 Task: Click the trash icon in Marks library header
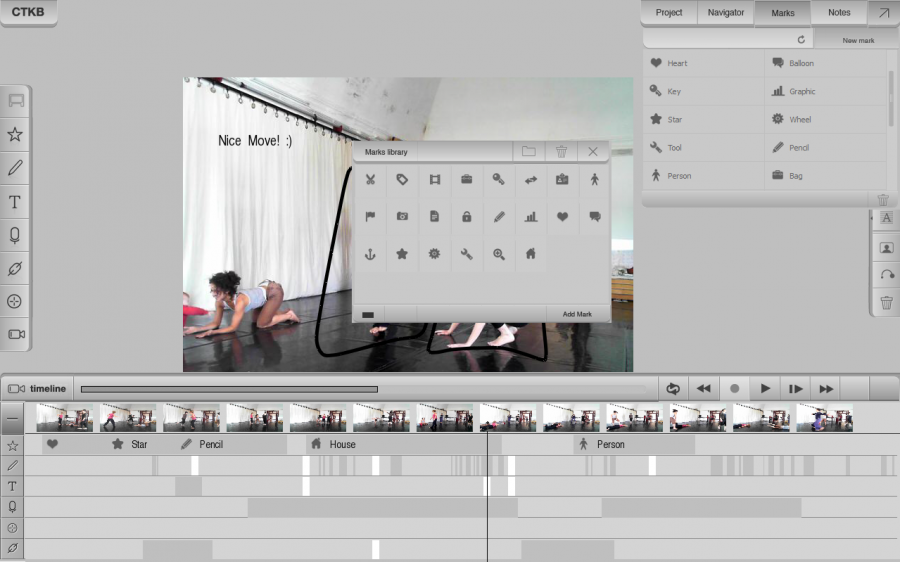(x=561, y=152)
